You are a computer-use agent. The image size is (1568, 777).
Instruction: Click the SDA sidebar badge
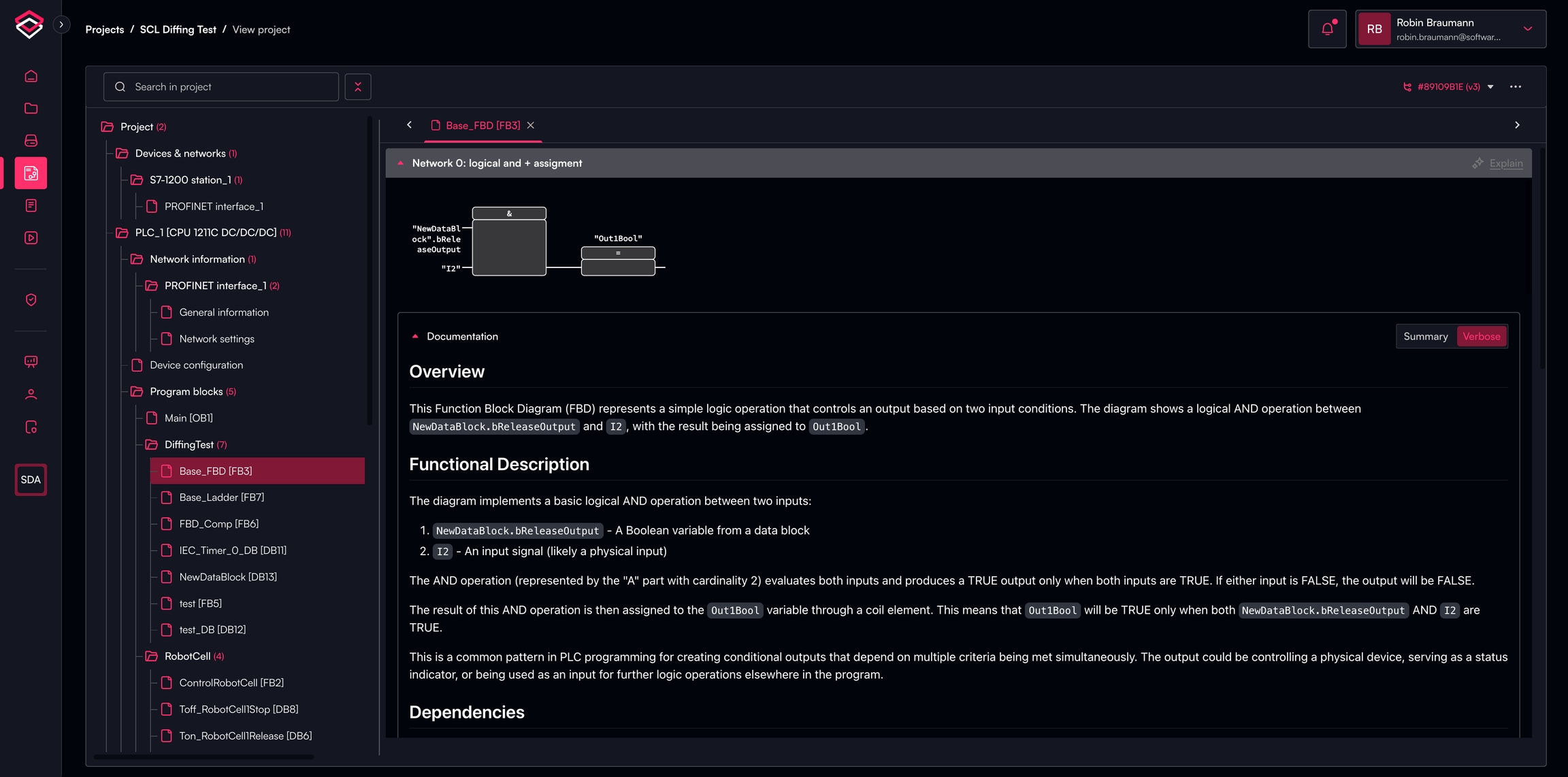click(31, 480)
